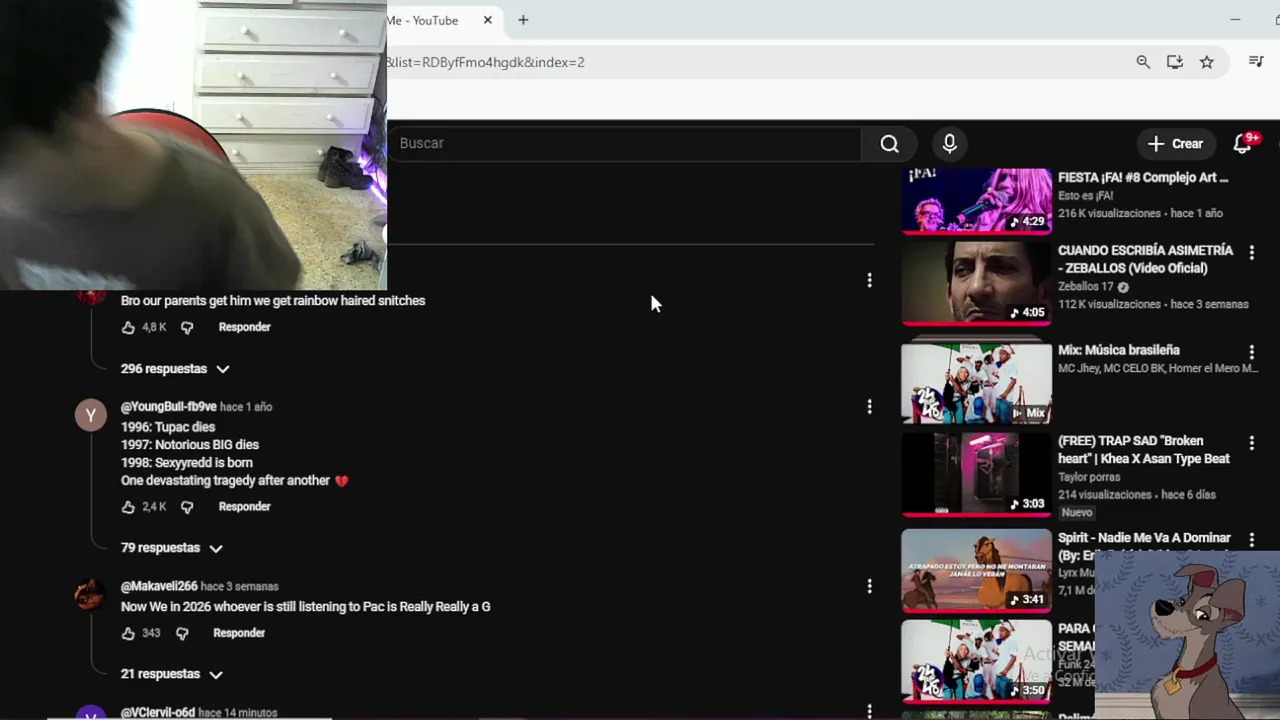Minimize the browser window

click(1235, 20)
